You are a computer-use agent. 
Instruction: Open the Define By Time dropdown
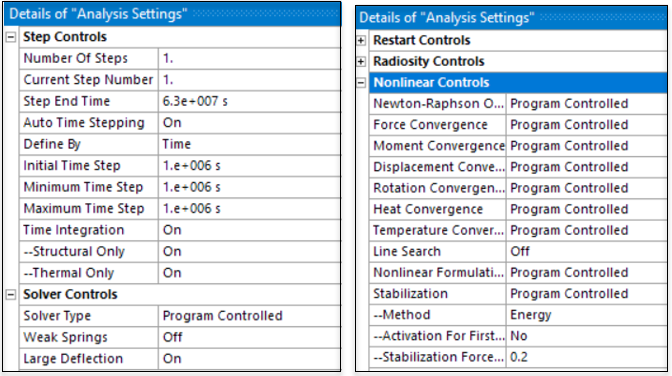249,144
